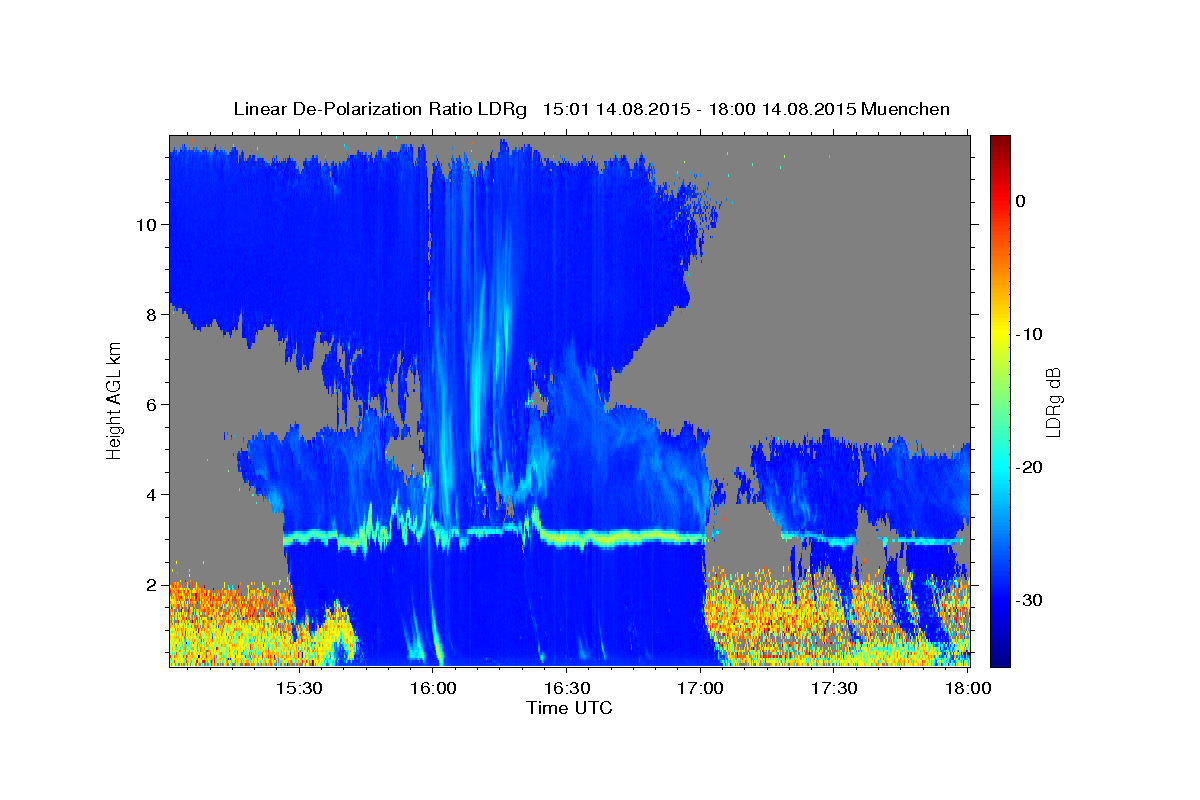Screen dimensions: 1200x800
Task: Click the '16:30' time axis label
Action: pos(567,689)
